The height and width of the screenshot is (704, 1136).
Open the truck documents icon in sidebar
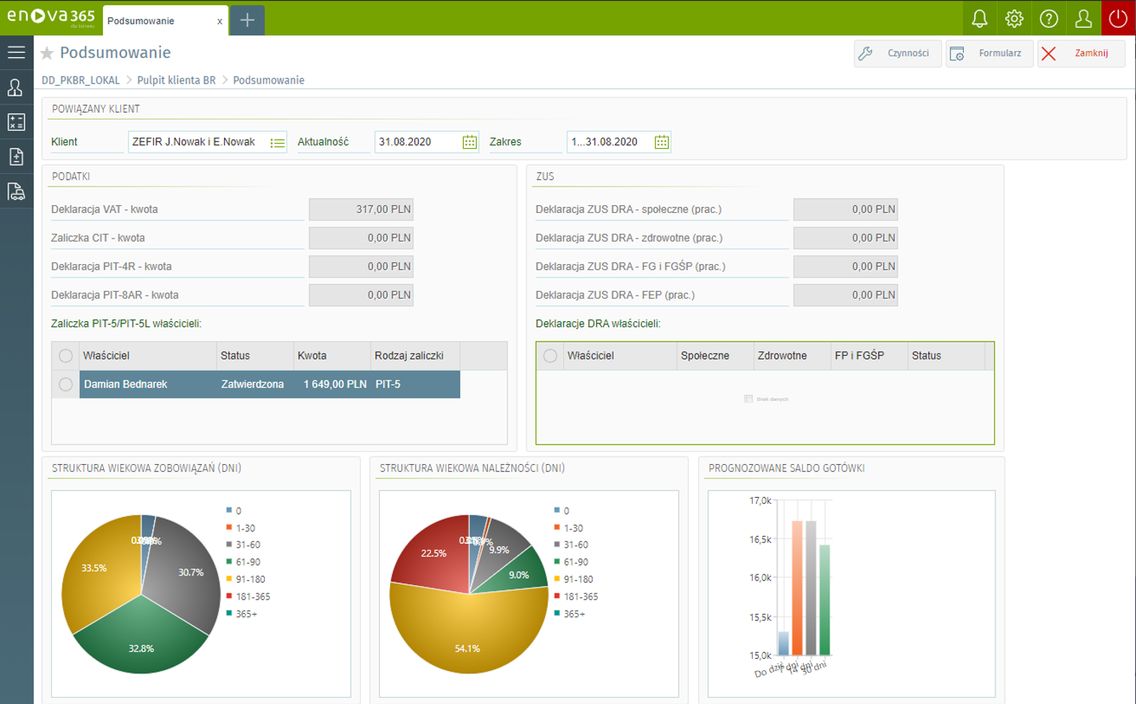16,191
